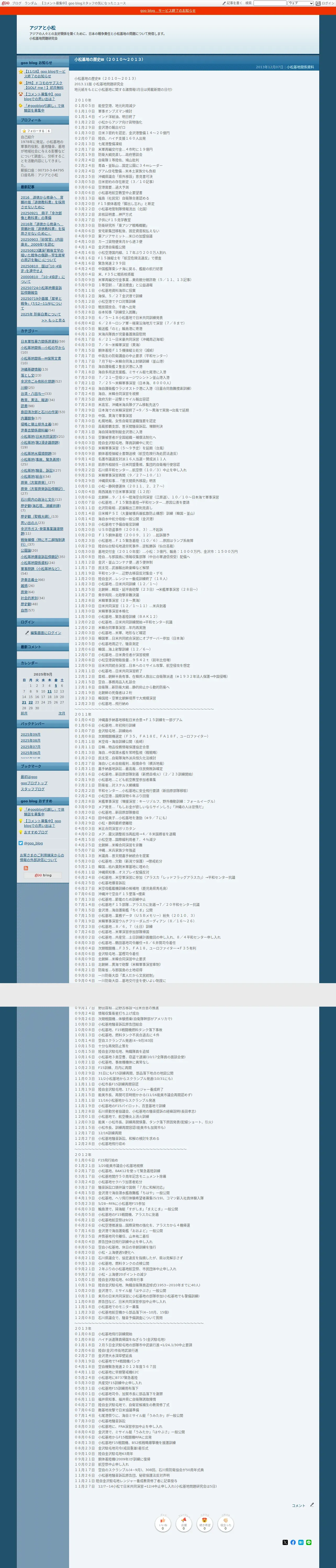This screenshot has height=1568, width=336.
Task: Open bookmark 最初はgoo
Action: click(29, 777)
